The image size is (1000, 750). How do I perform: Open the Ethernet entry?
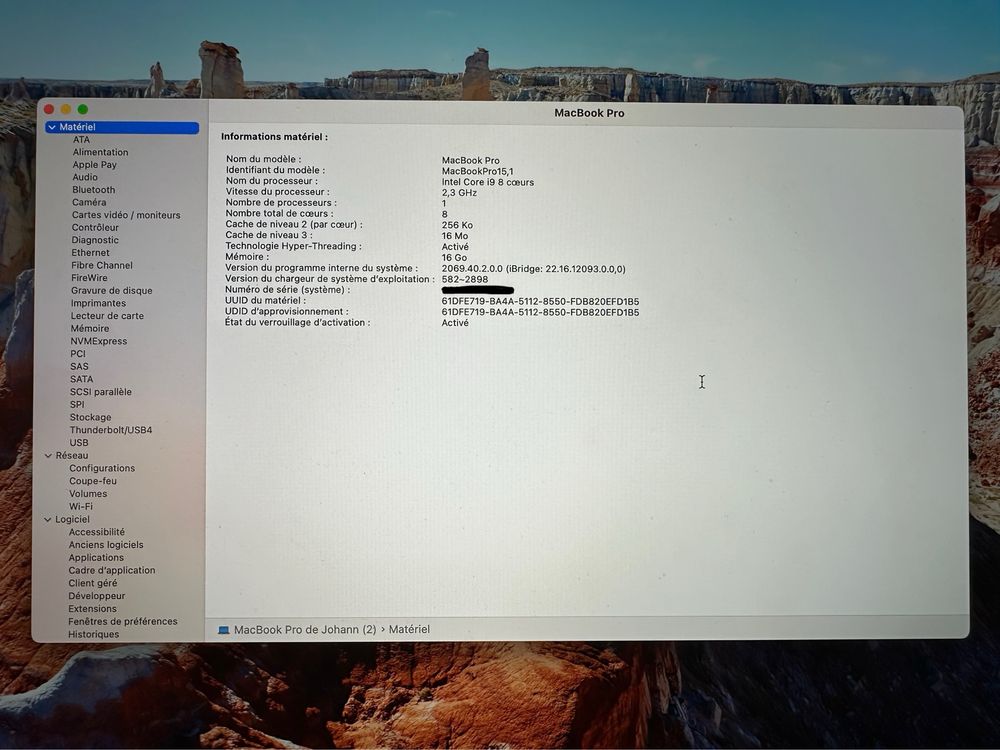pyautogui.click(x=91, y=253)
